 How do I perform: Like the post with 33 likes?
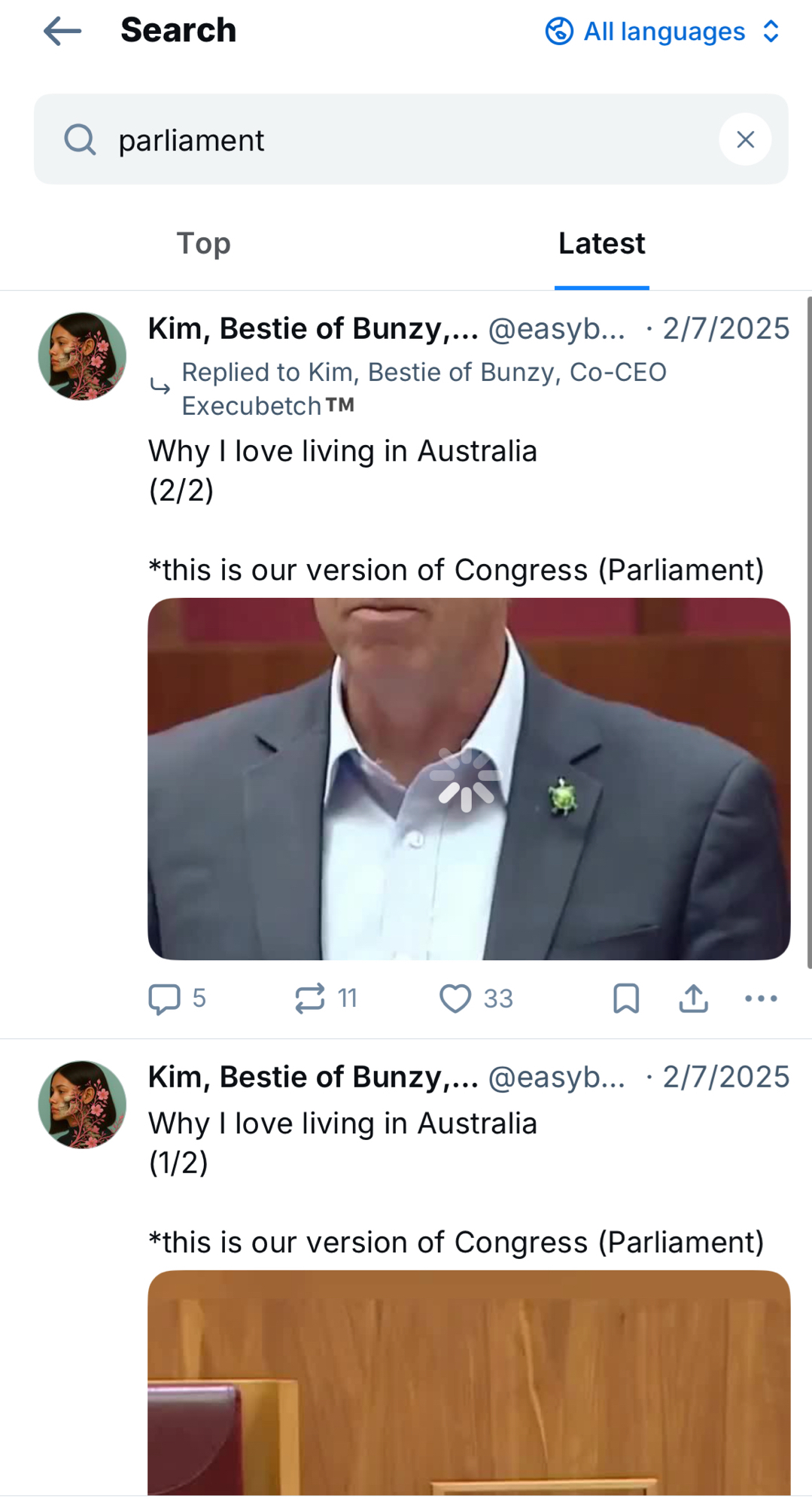click(x=456, y=998)
